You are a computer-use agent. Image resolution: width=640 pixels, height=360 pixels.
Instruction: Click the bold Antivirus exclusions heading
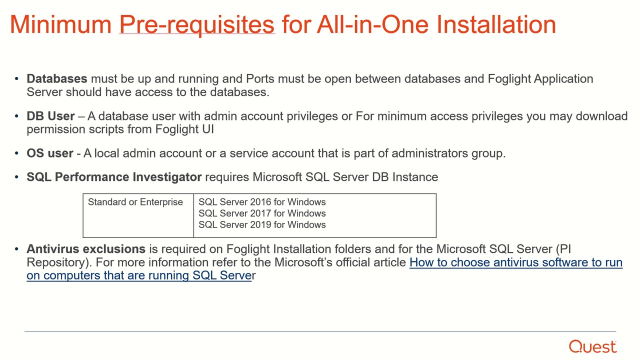click(x=86, y=249)
